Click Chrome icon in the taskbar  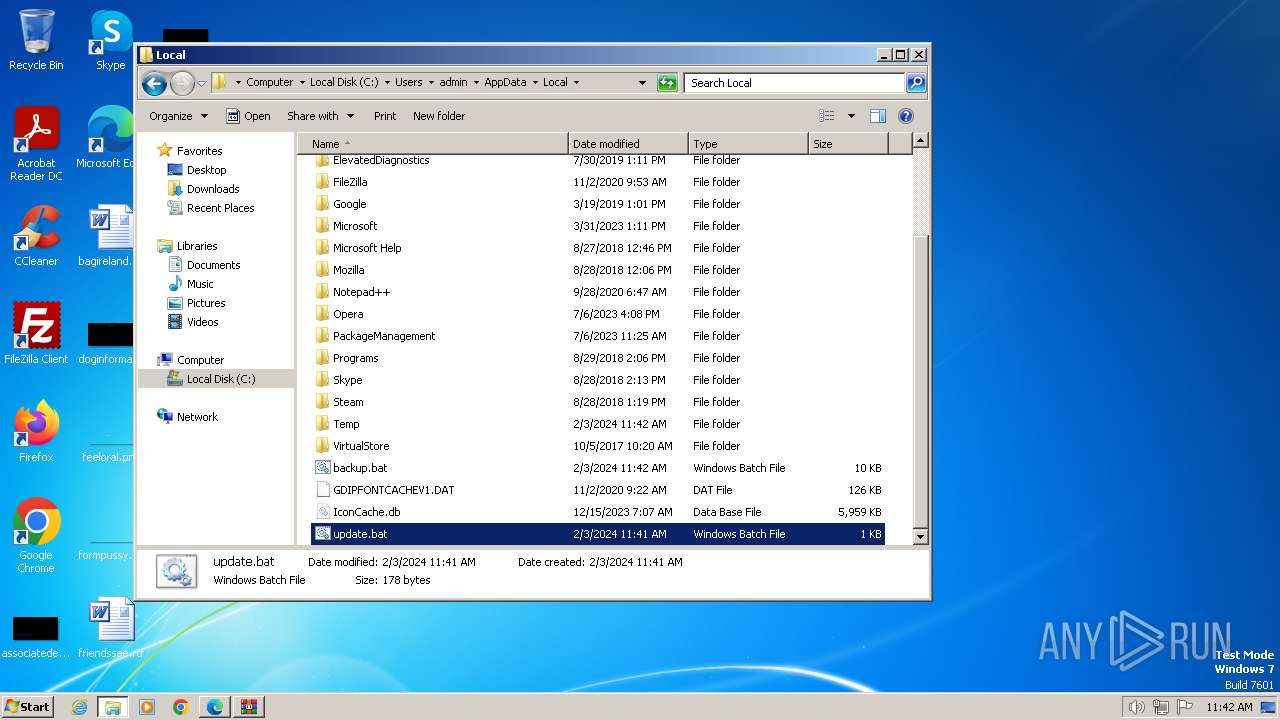coord(181,707)
